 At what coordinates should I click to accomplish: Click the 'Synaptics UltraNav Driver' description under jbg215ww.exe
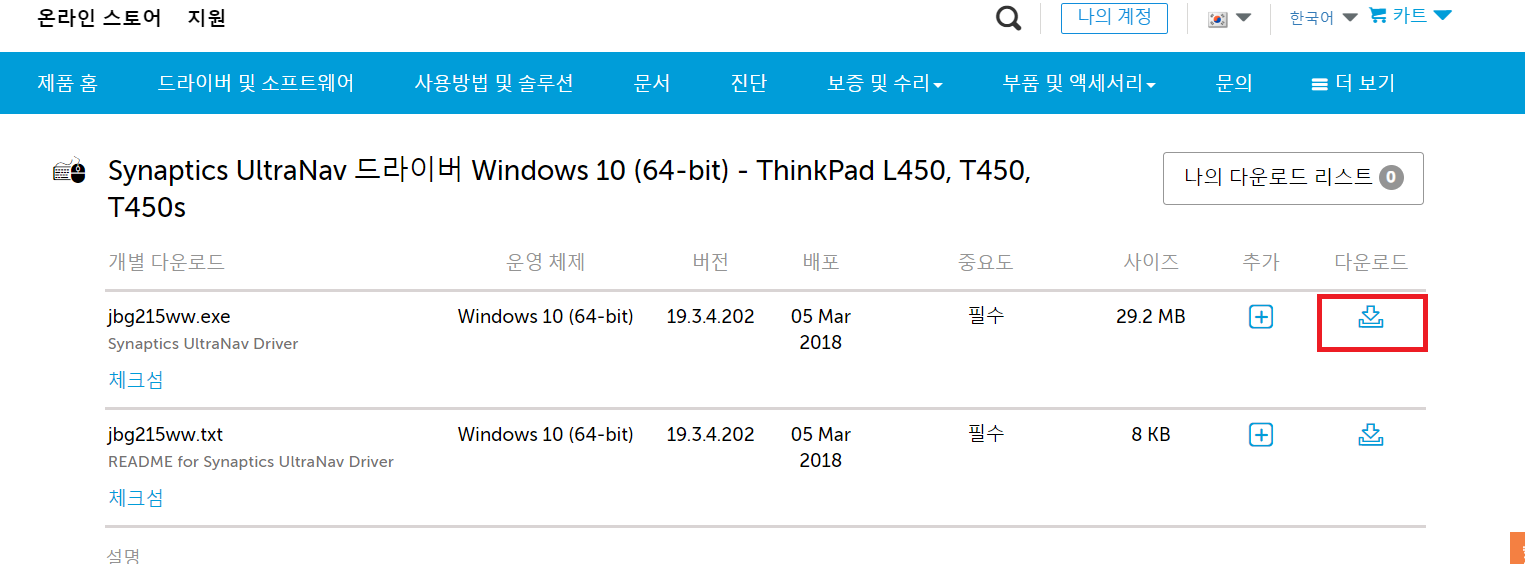(203, 344)
